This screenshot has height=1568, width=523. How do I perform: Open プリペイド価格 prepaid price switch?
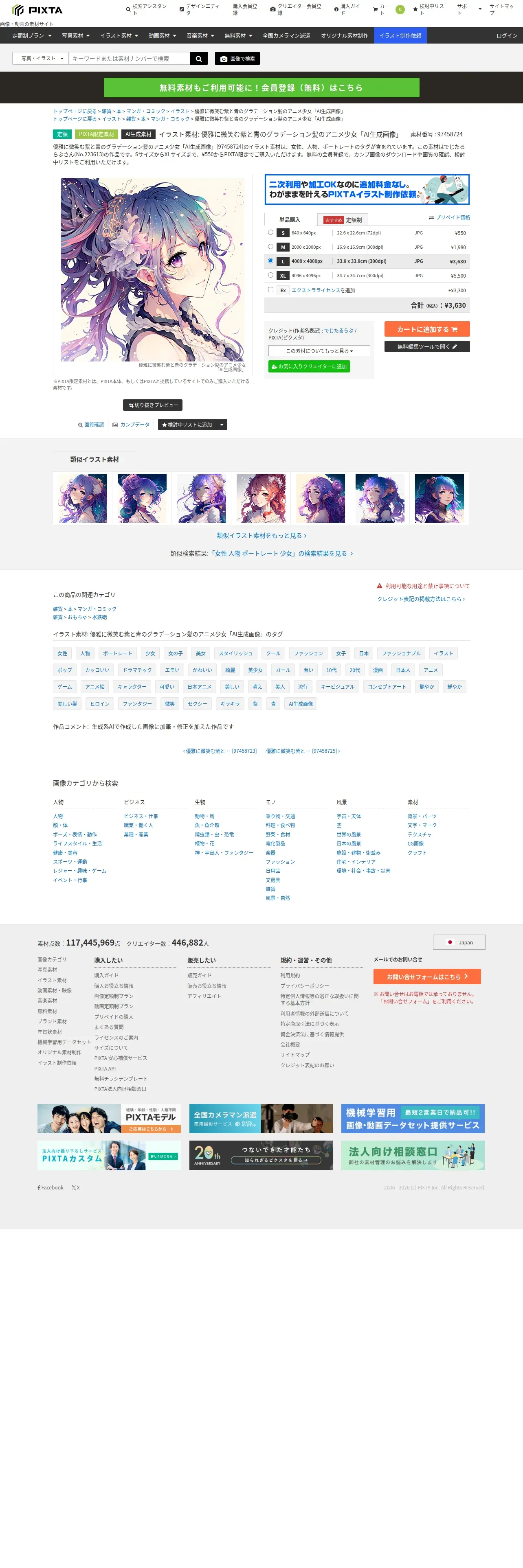click(x=449, y=217)
